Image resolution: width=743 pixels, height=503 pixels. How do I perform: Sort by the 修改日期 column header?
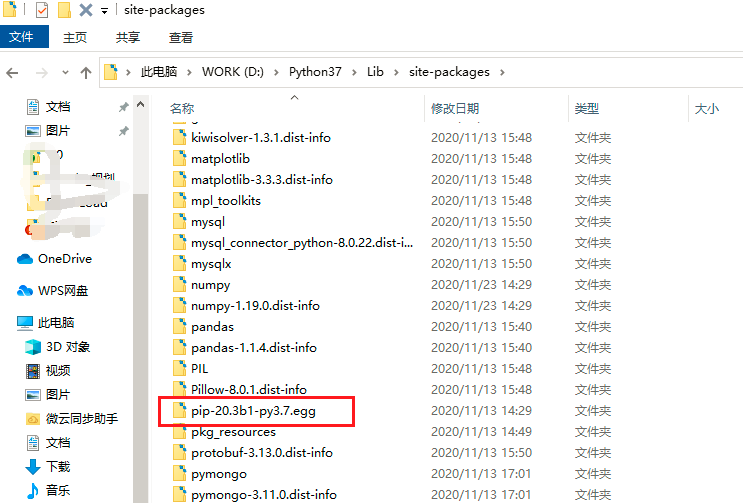click(x=454, y=108)
